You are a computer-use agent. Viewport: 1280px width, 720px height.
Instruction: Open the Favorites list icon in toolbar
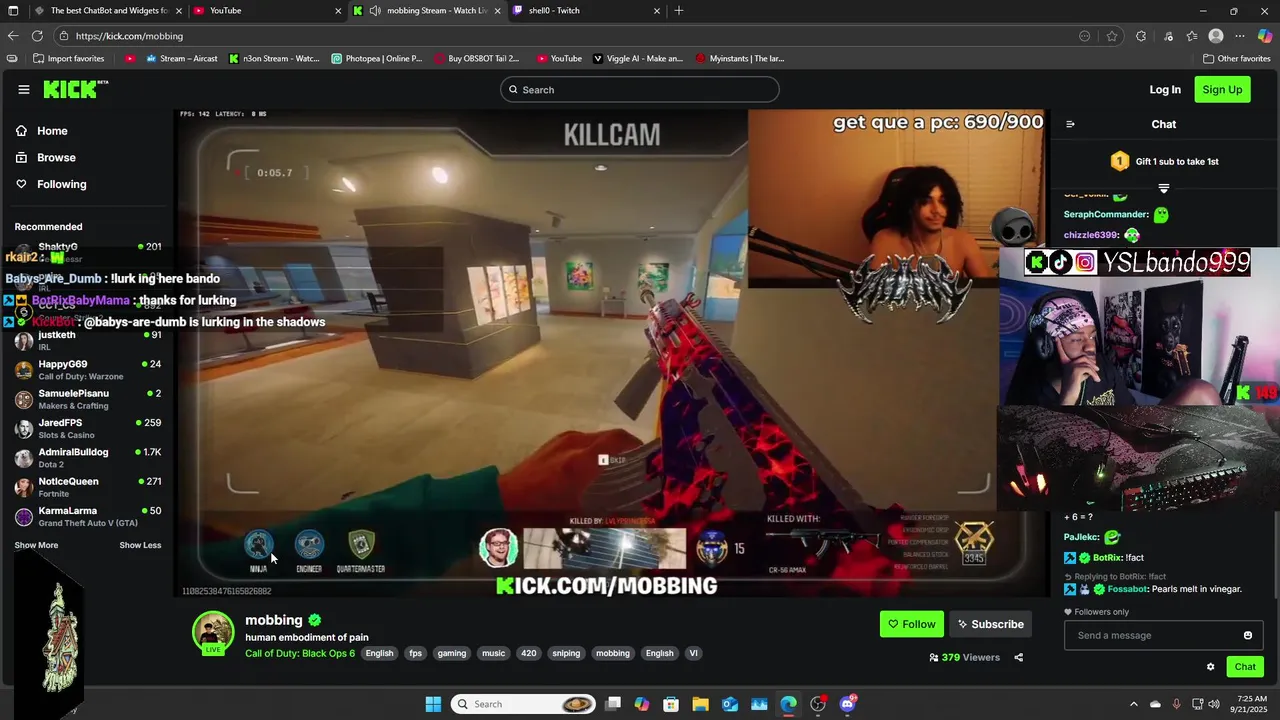(1192, 36)
